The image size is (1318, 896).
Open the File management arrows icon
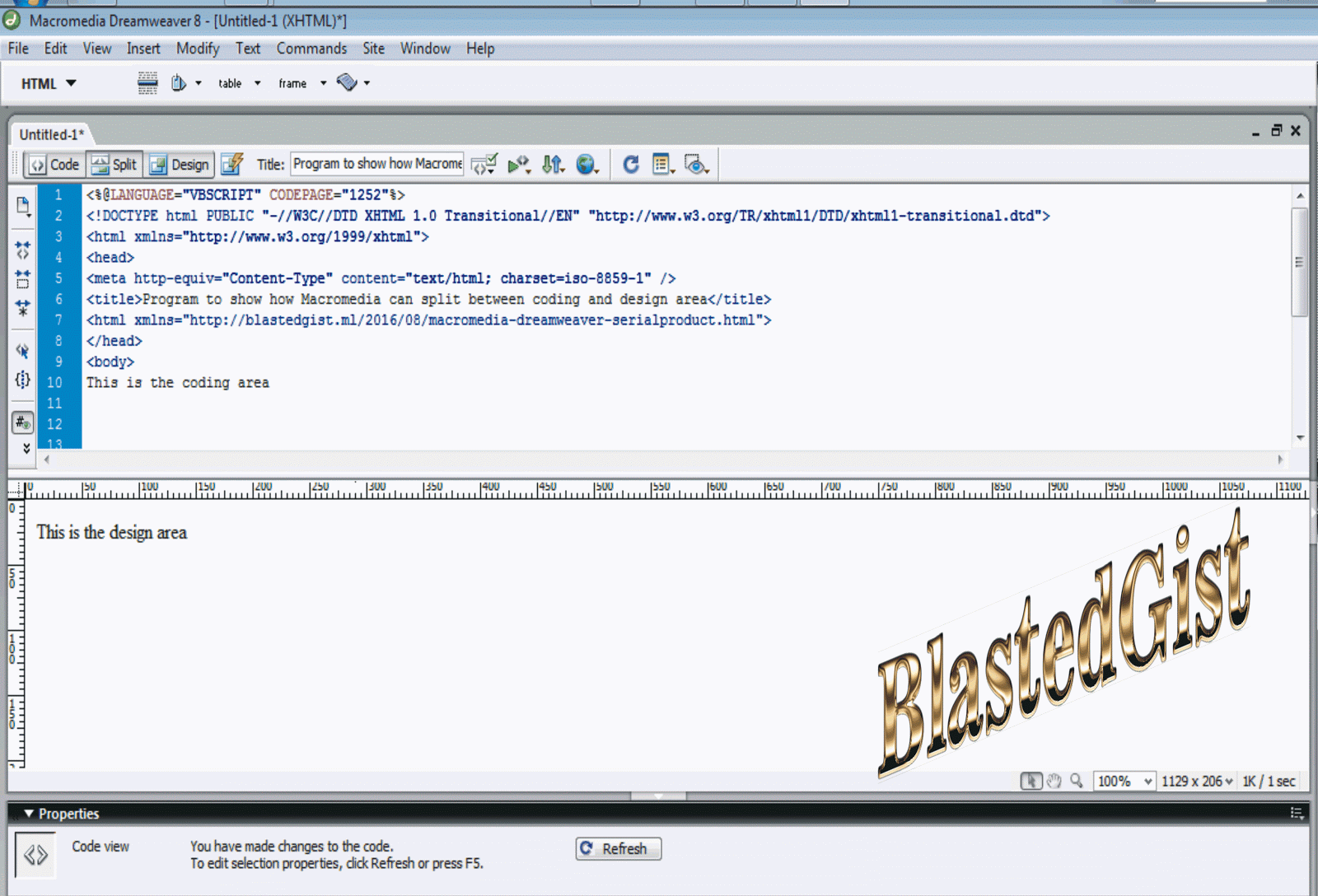point(553,165)
